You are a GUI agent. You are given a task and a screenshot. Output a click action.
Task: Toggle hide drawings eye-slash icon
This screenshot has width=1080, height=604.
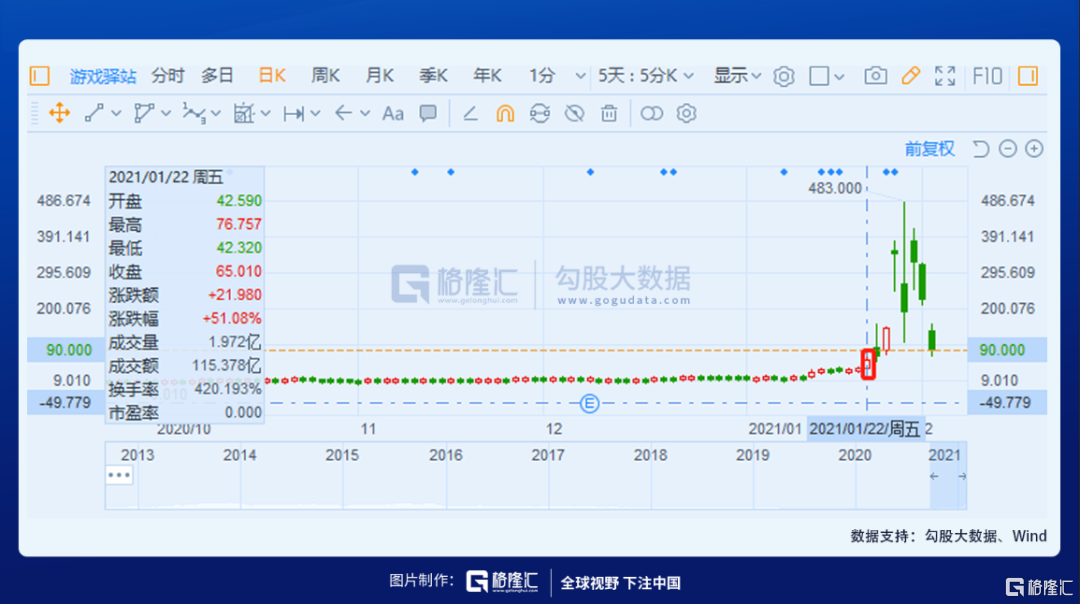click(574, 114)
